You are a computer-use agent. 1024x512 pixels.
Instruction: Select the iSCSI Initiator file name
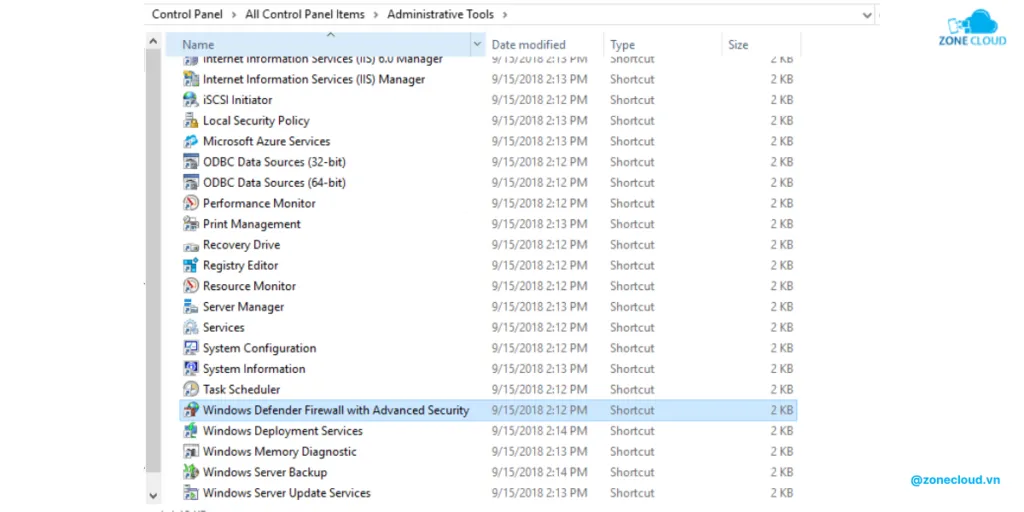coord(237,100)
